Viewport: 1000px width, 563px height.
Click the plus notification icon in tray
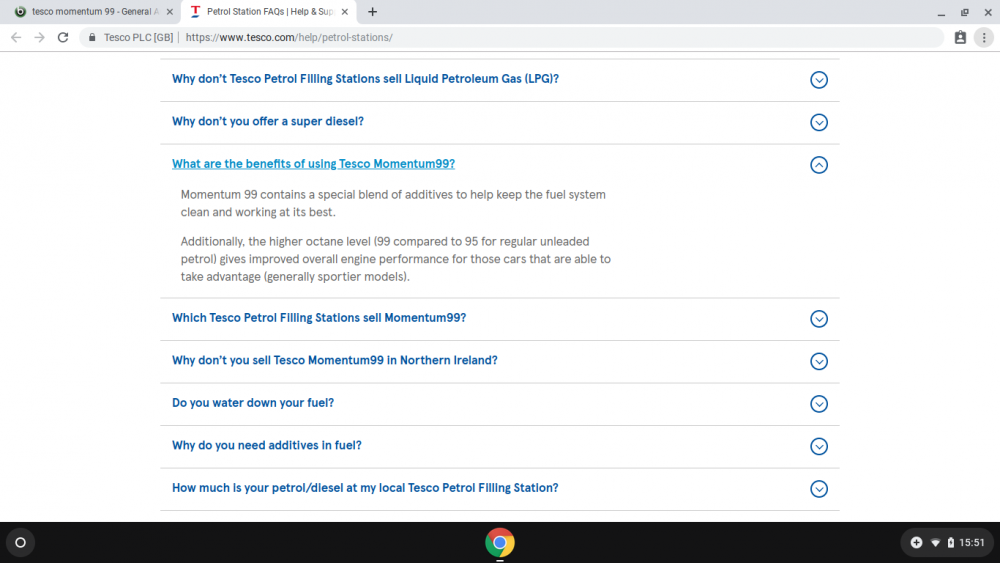[916, 543]
